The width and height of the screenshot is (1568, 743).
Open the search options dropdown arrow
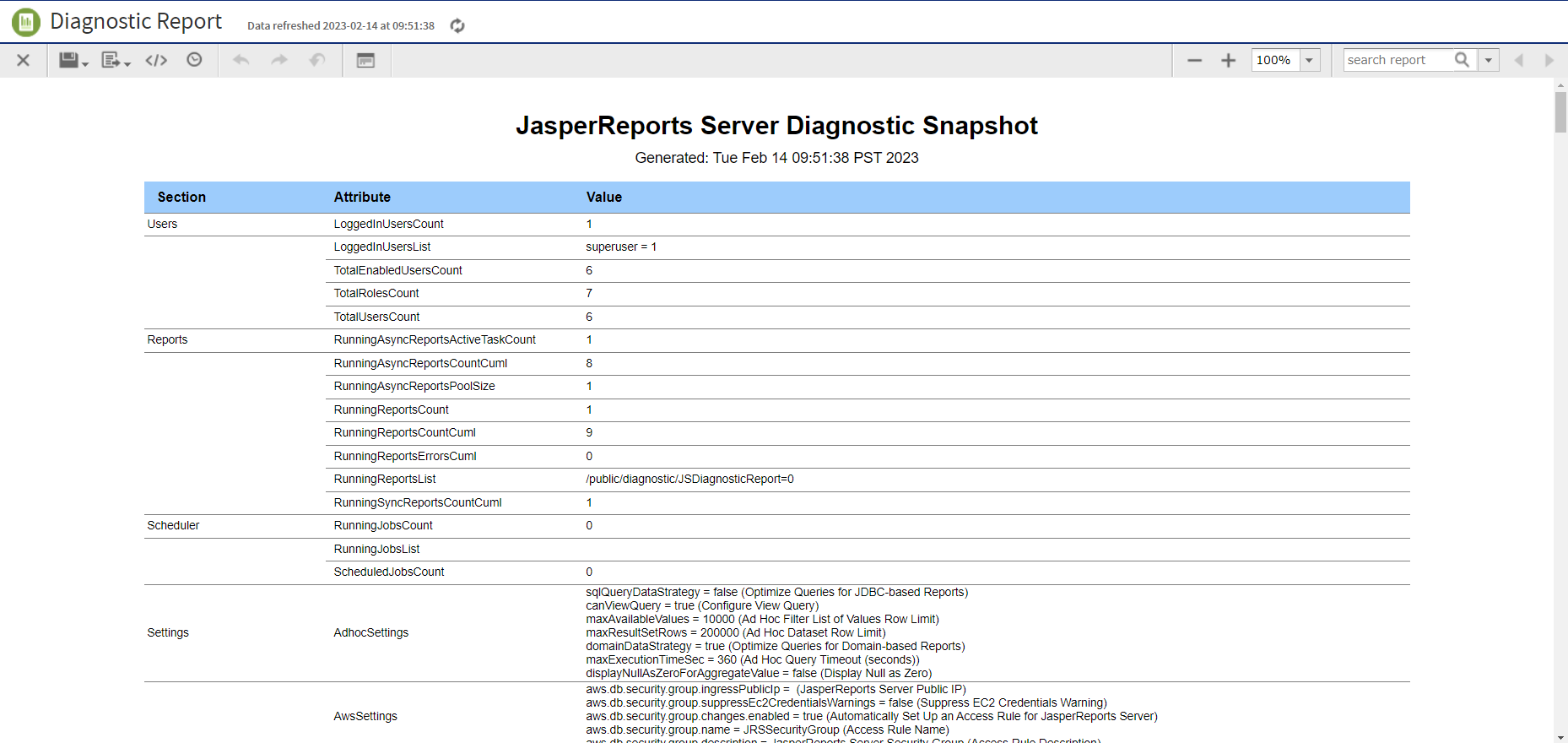click(x=1489, y=60)
